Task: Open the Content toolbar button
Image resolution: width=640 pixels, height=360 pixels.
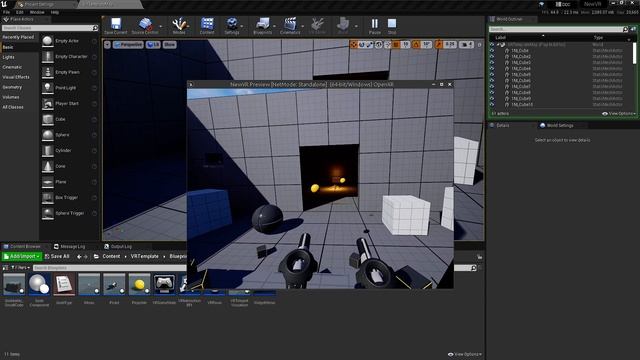Action: point(207,25)
